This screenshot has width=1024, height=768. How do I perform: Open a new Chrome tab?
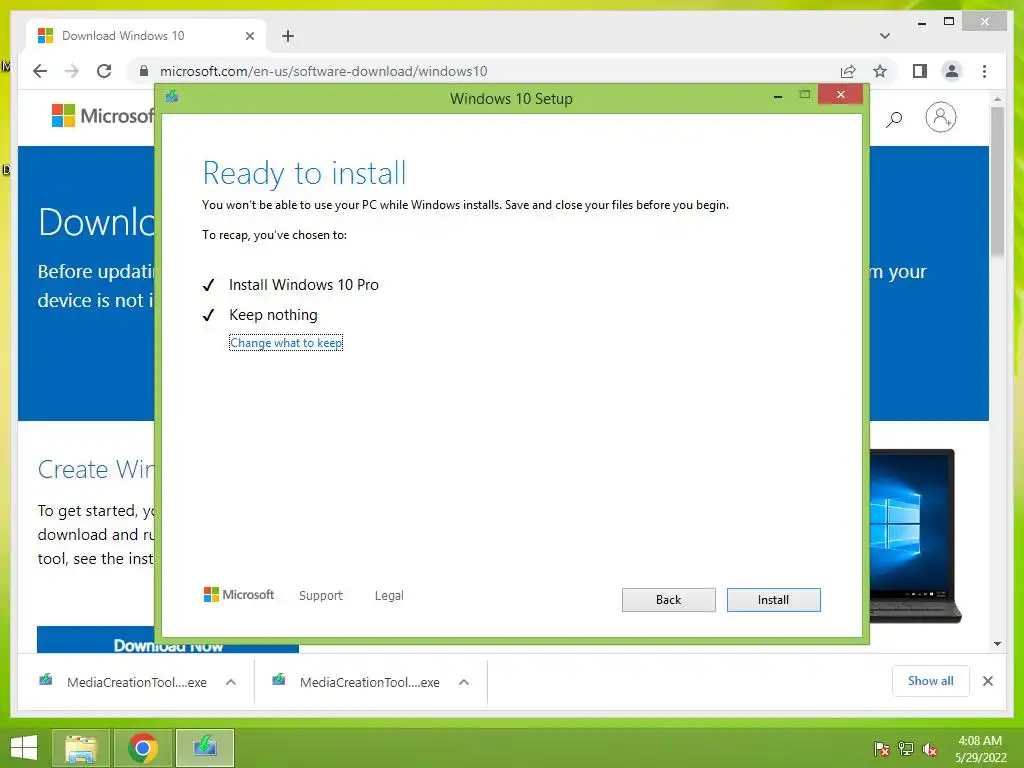(288, 36)
